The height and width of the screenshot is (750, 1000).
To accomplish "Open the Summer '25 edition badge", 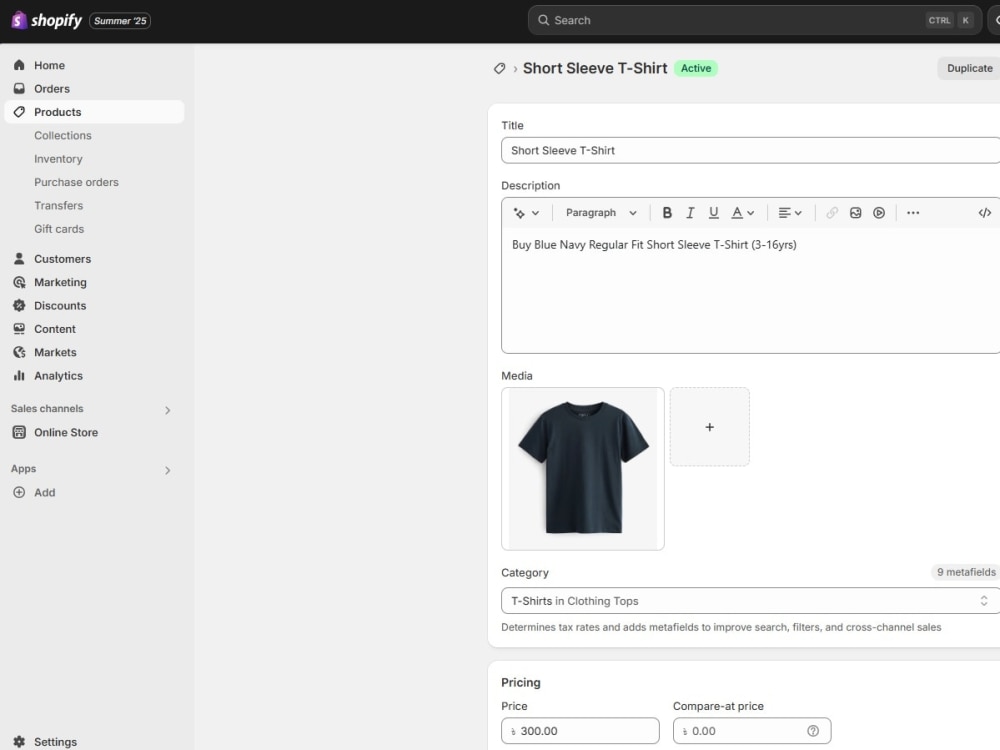I will pyautogui.click(x=120, y=20).
